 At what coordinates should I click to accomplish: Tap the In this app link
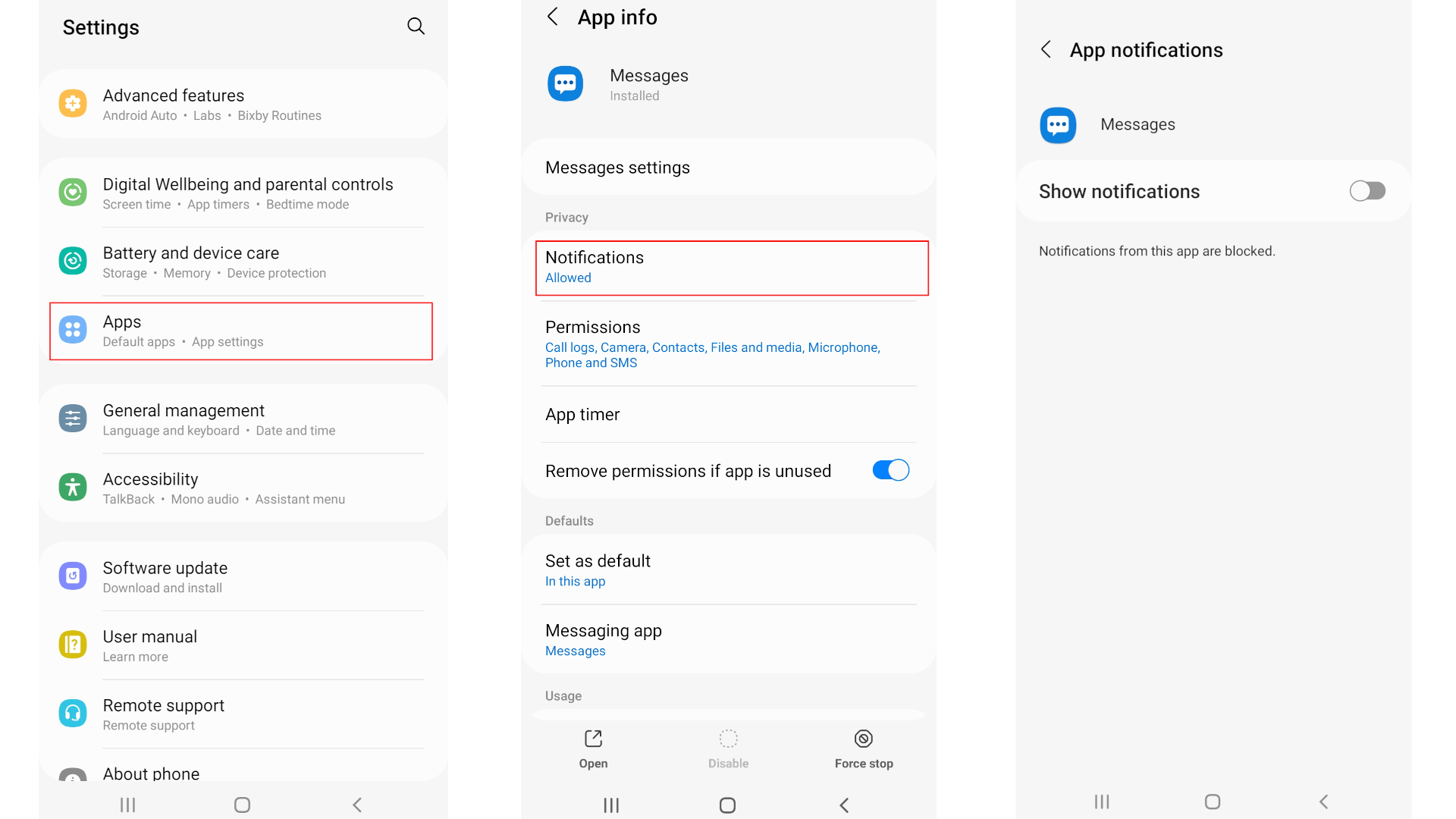(575, 581)
